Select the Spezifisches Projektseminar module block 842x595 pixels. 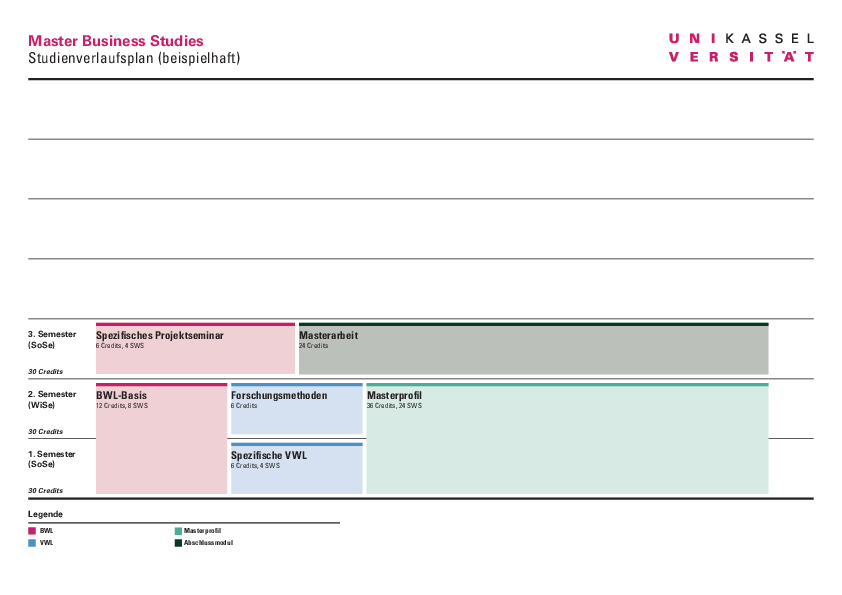(x=195, y=349)
